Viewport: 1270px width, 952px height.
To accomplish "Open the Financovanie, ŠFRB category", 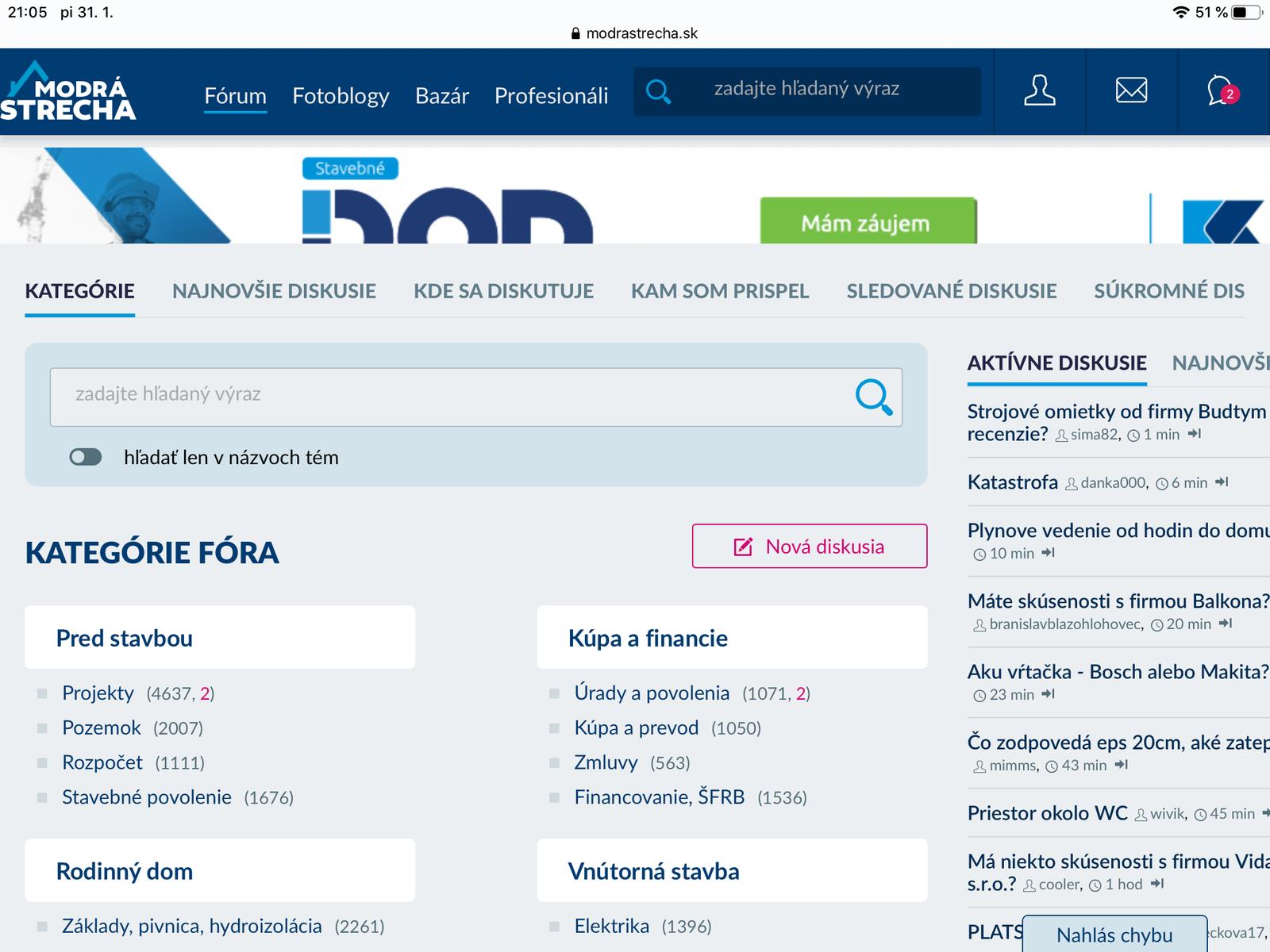I will point(659,797).
